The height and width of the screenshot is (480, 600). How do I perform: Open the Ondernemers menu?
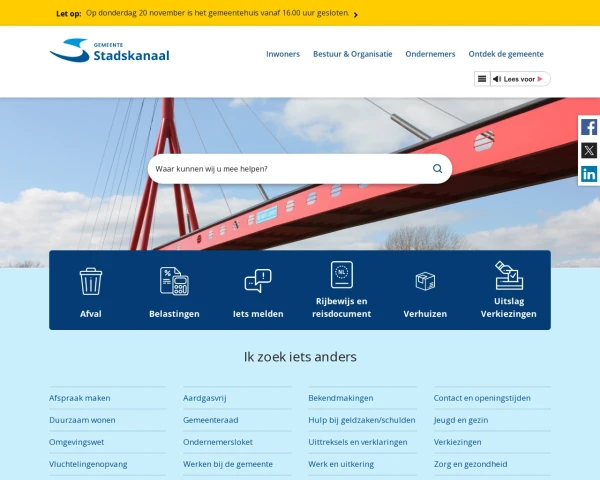tap(430, 54)
